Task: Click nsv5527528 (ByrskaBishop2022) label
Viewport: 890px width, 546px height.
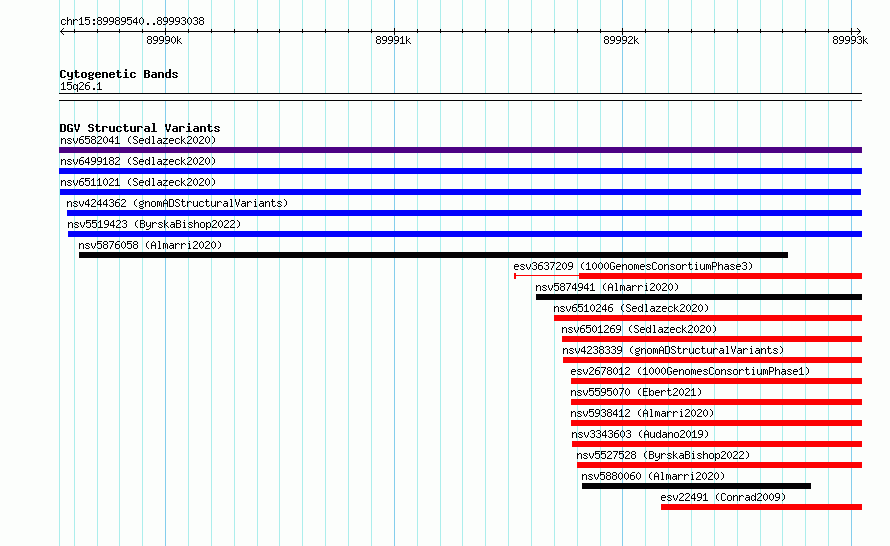Action: pyautogui.click(x=663, y=455)
